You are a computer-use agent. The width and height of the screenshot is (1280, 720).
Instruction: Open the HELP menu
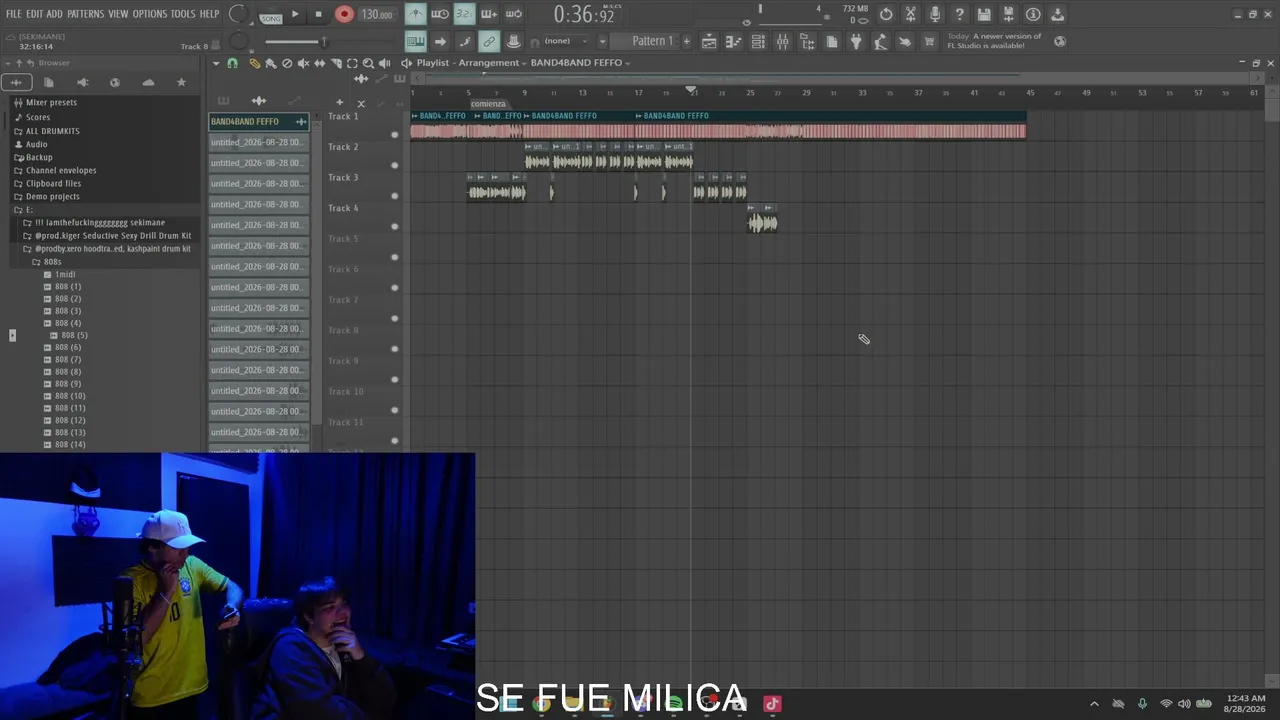[x=209, y=14]
